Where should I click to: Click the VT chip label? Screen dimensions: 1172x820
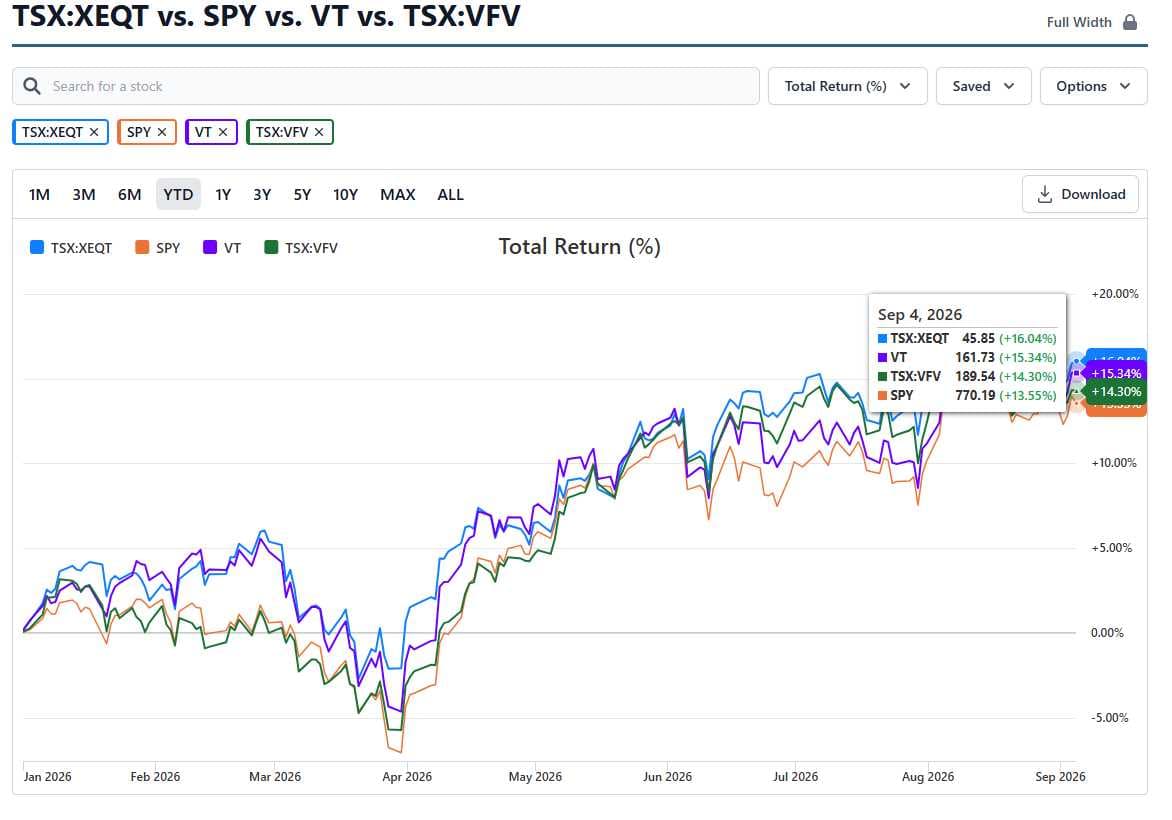pyautogui.click(x=203, y=132)
